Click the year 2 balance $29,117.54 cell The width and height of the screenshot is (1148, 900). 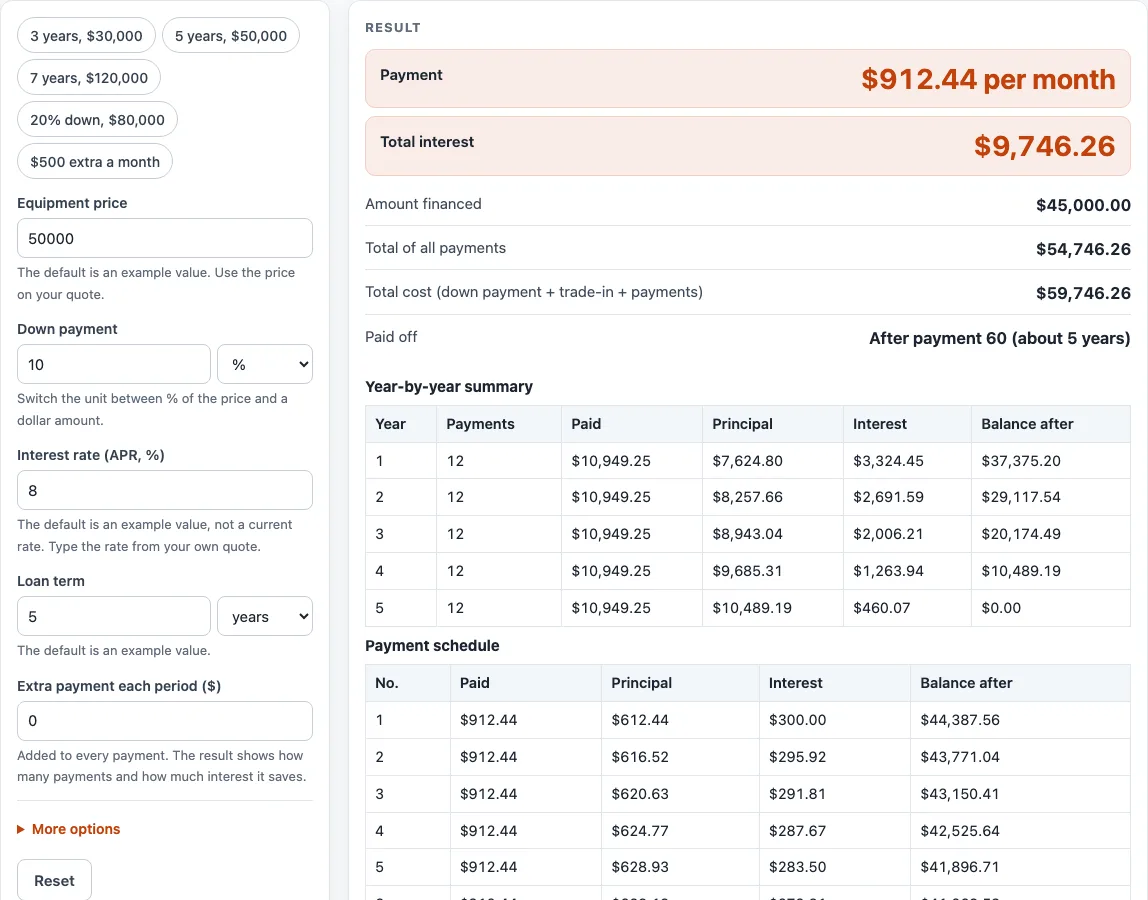coord(1051,497)
